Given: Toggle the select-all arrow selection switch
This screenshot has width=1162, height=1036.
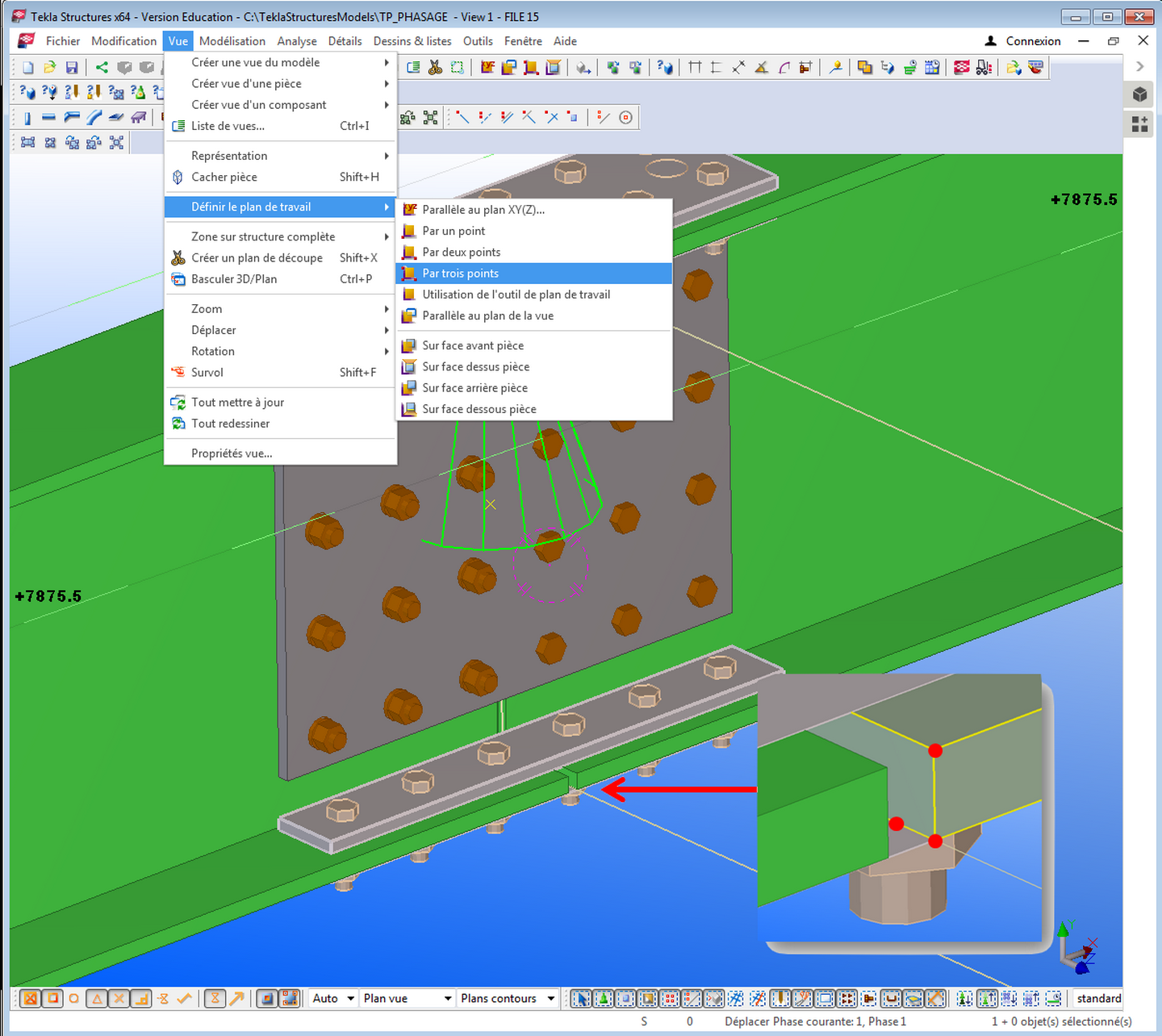Looking at the screenshot, I should tap(580, 998).
